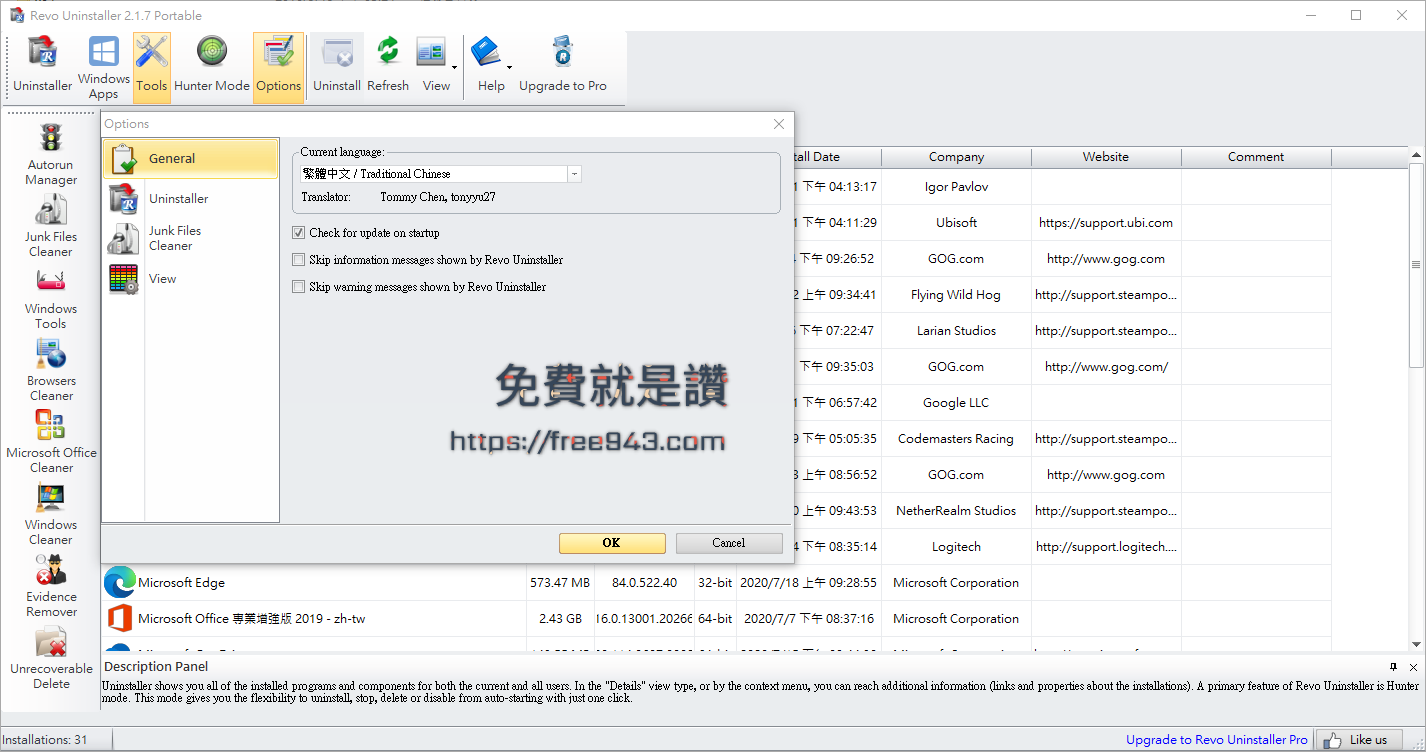
Task: Disable Check for update on startup
Action: [x=298, y=232]
